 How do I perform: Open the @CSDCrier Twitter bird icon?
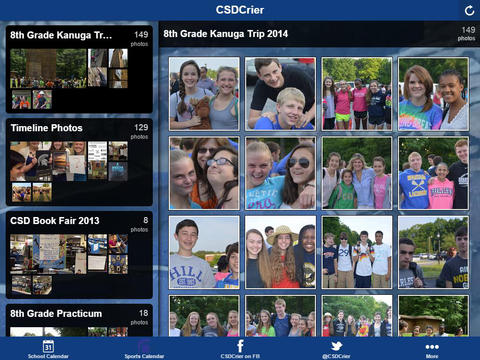(336, 346)
